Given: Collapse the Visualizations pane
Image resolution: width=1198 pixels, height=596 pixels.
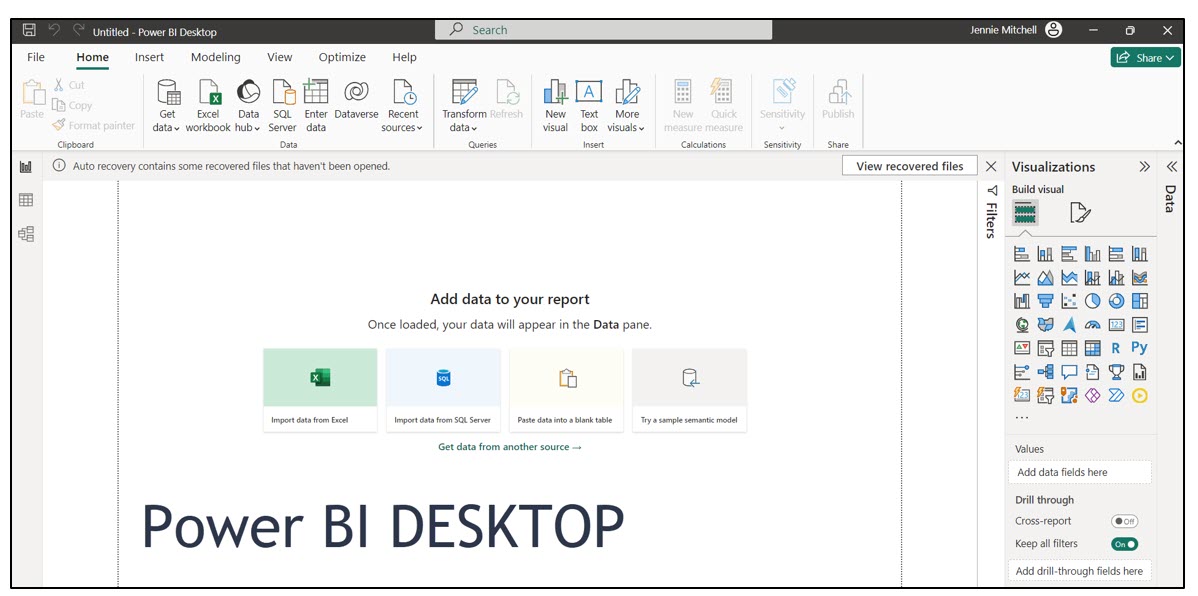Looking at the screenshot, I should [x=1144, y=167].
